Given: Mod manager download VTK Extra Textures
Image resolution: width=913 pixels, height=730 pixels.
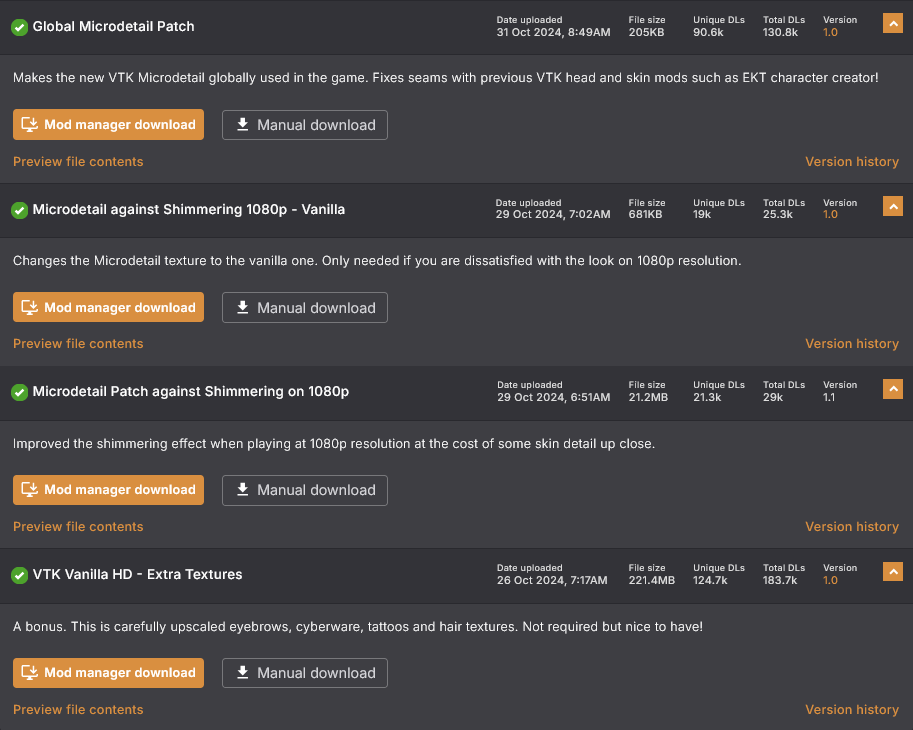Looking at the screenshot, I should [x=108, y=673].
